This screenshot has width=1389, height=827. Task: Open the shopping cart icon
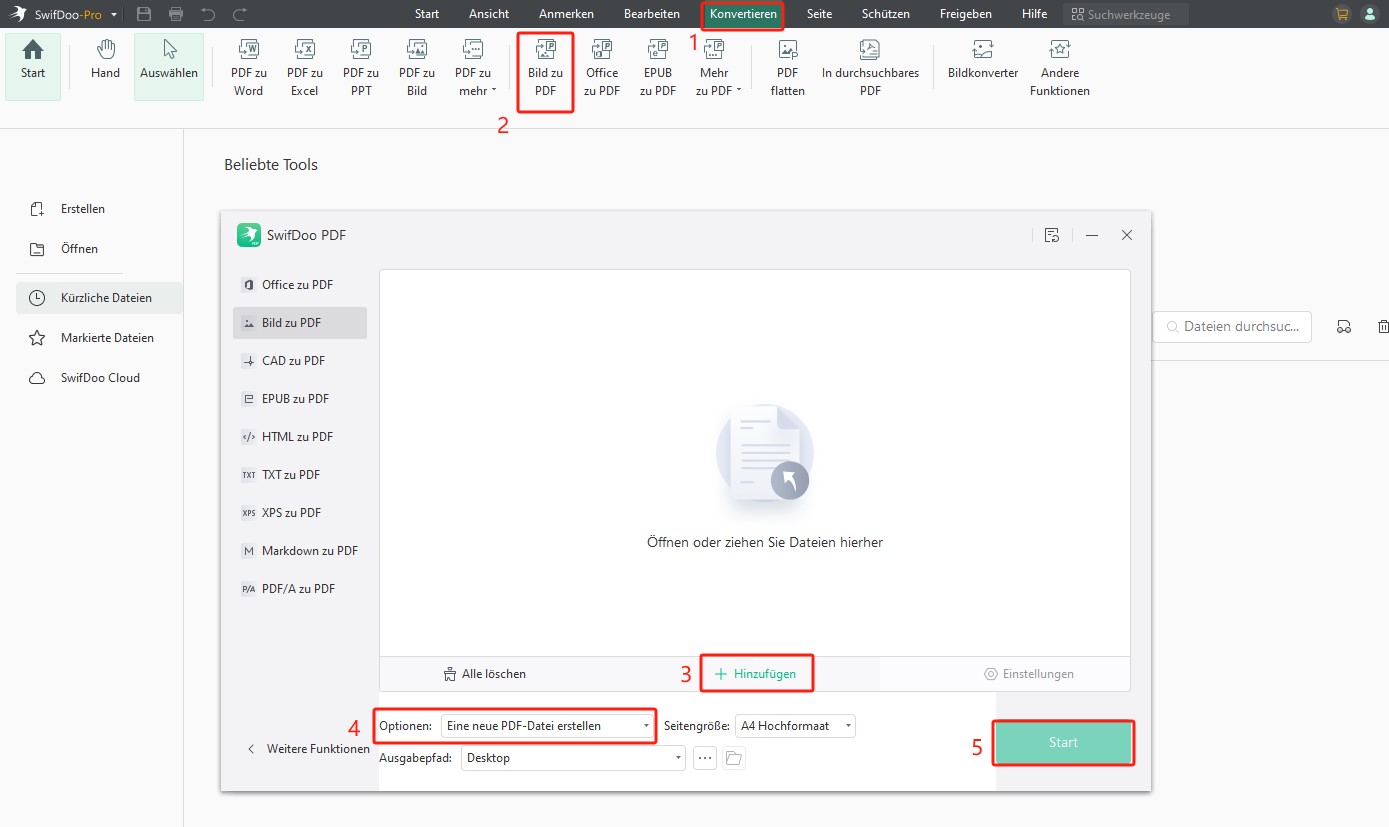(1342, 14)
